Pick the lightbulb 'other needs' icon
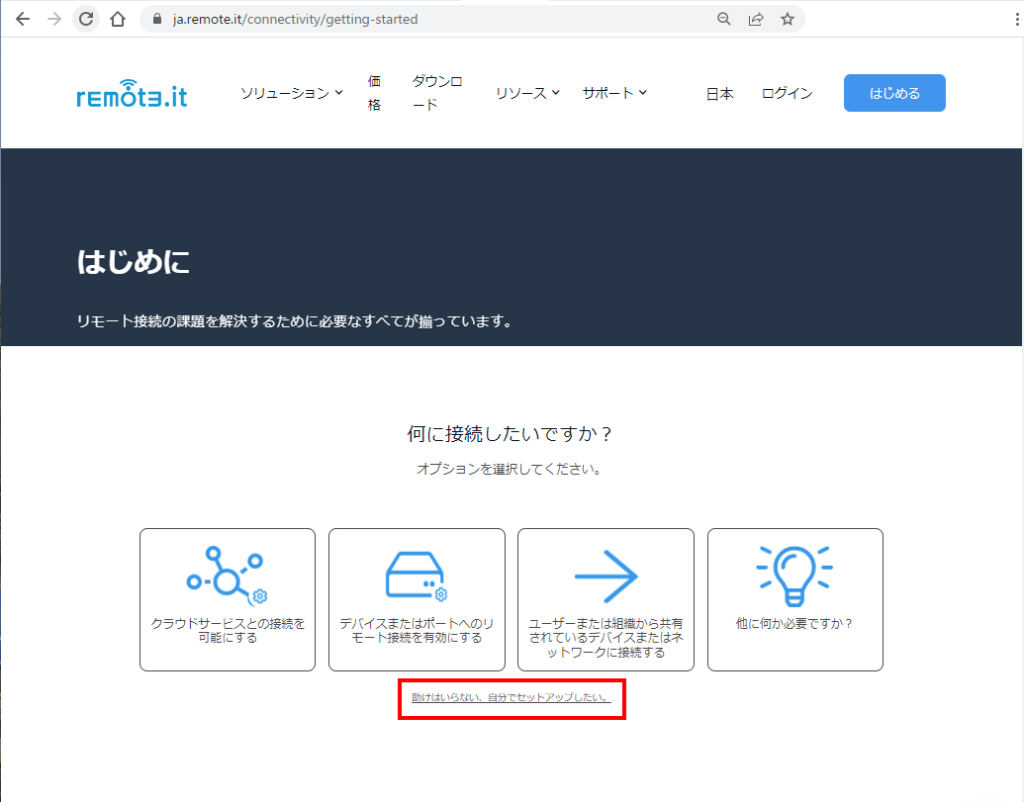The width and height of the screenshot is (1024, 802). (794, 576)
